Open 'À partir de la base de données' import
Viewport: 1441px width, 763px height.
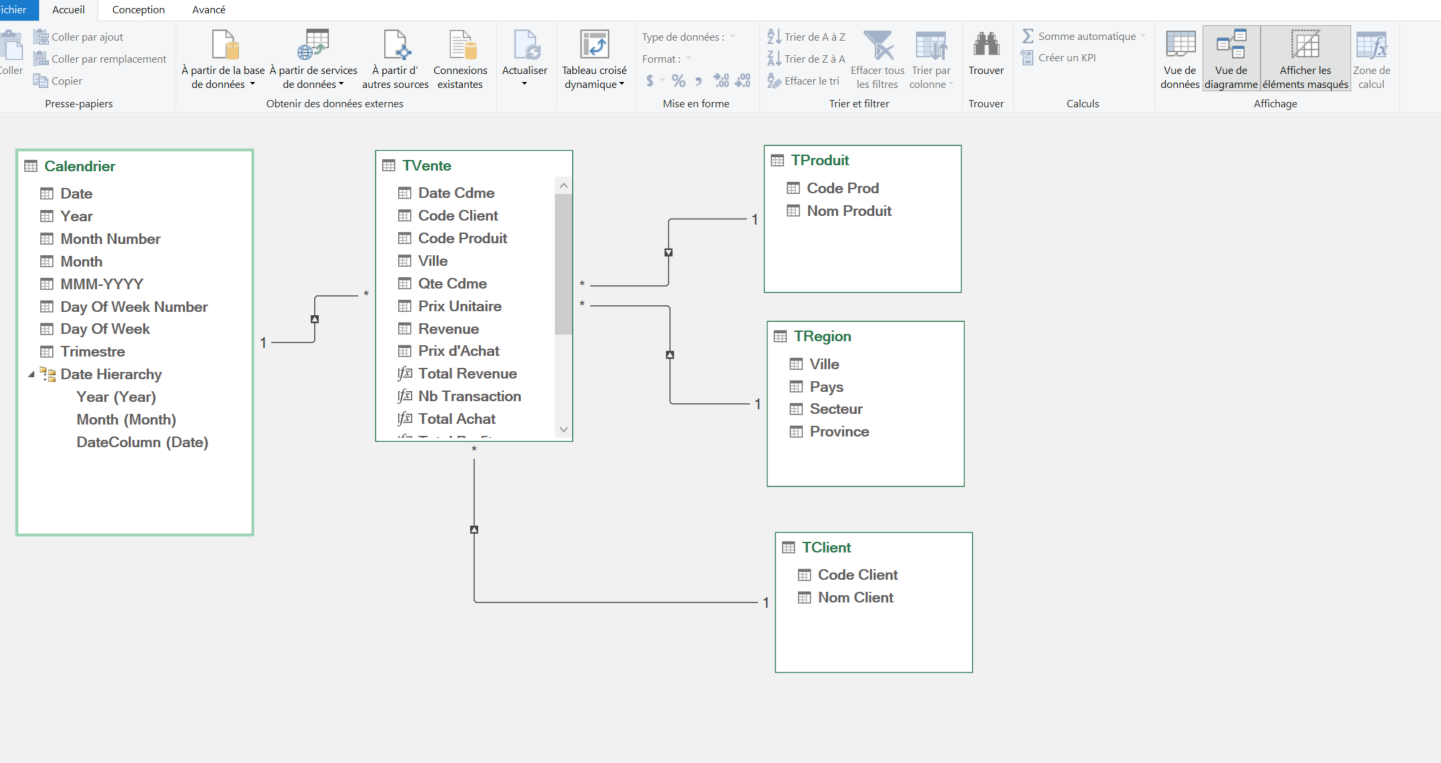[223, 60]
